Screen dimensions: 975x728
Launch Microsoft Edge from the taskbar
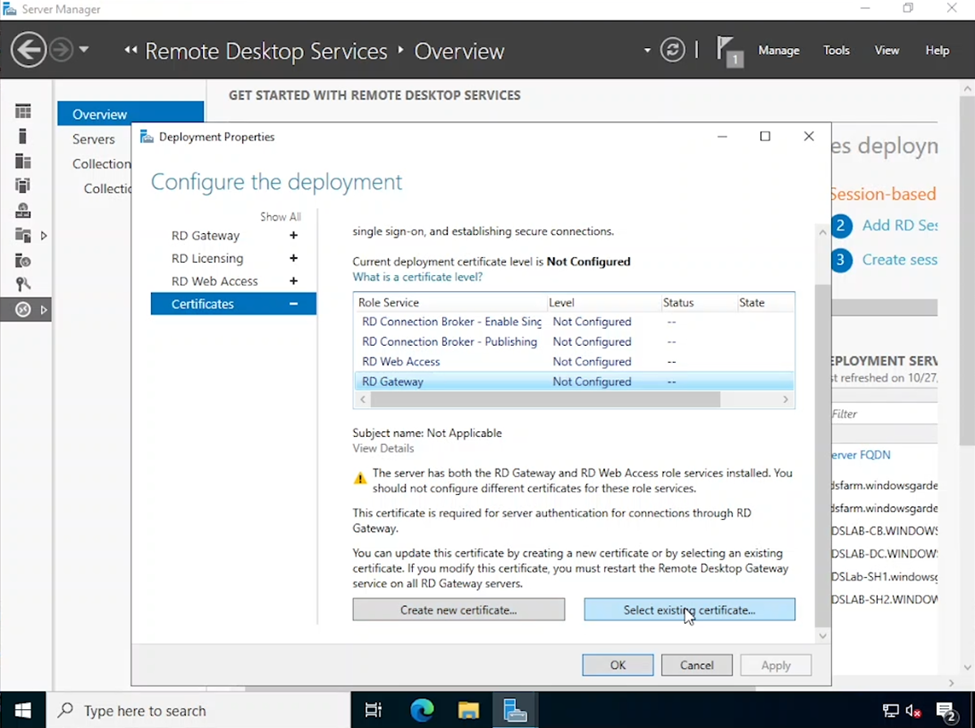[421, 710]
